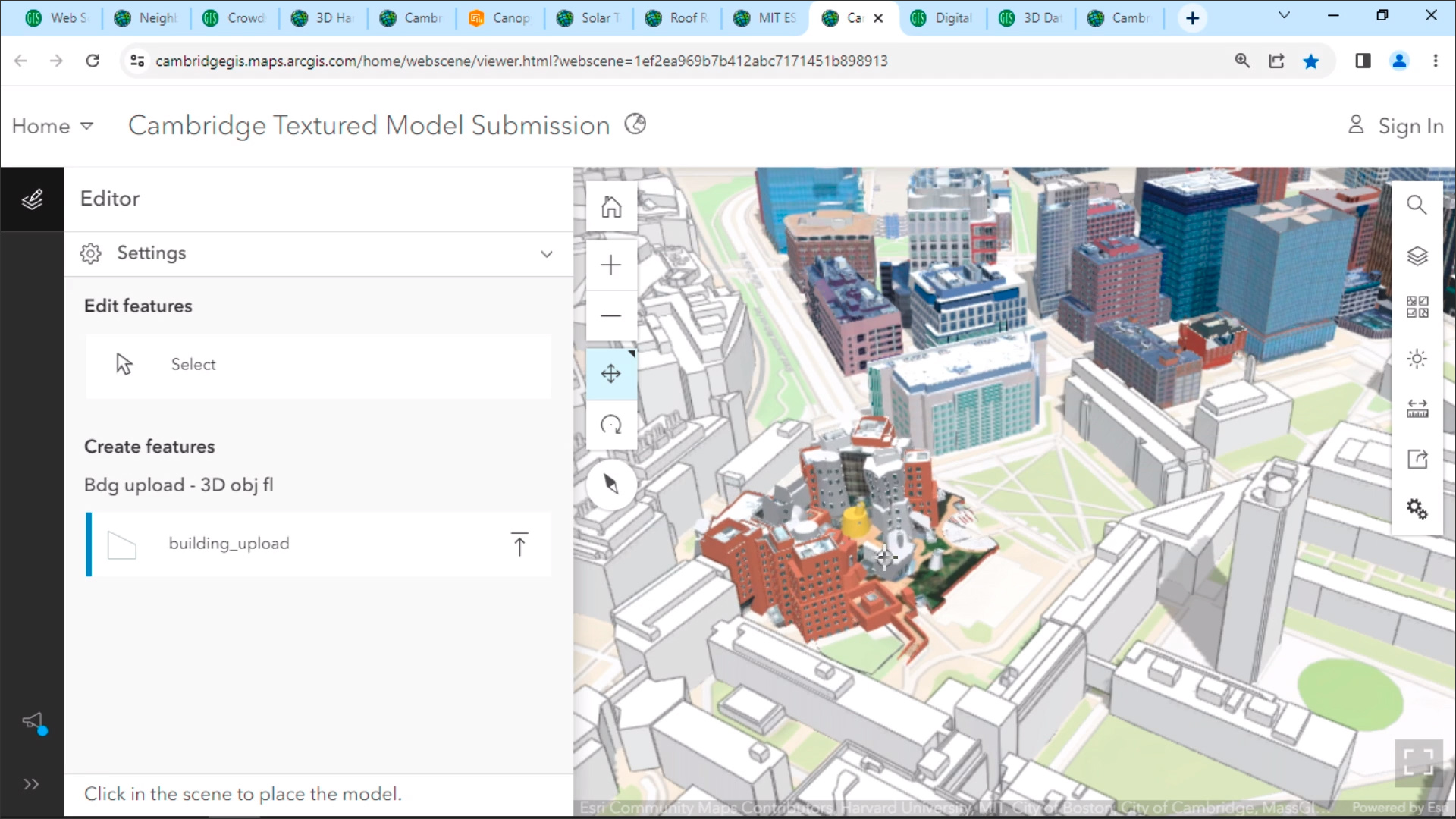Activate the Pan navigation tool
This screenshot has height=819, width=1456.
tap(611, 374)
